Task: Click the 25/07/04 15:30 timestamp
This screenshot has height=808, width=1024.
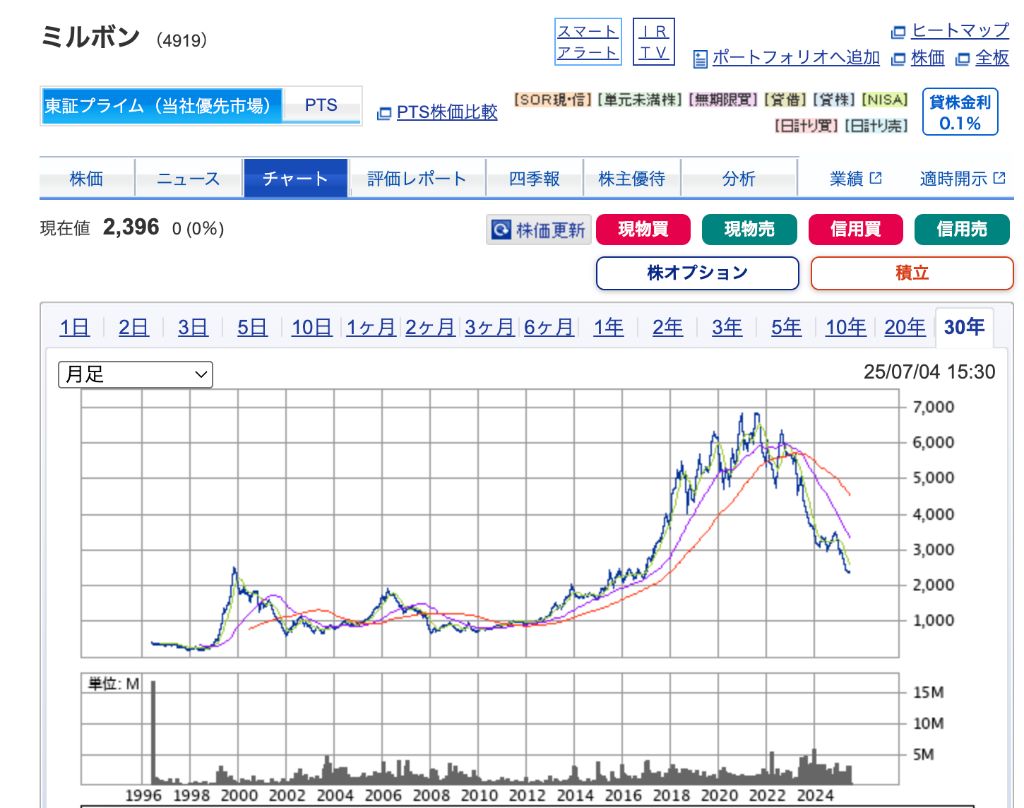Action: pos(929,372)
